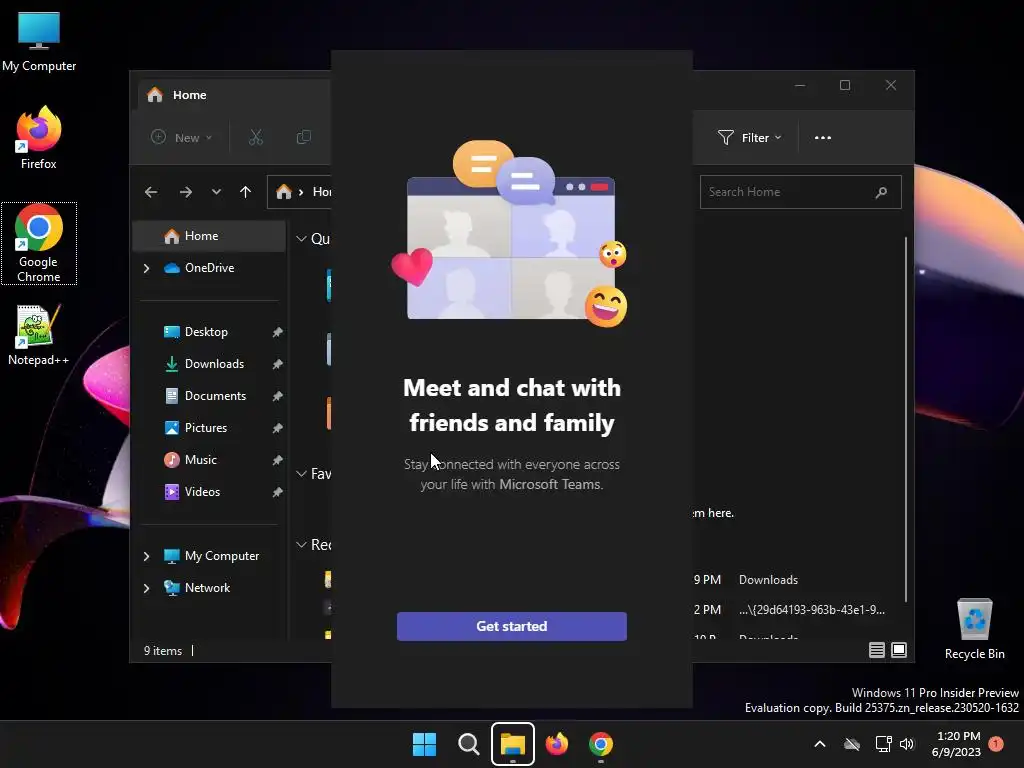Select Home in the navigation pane
The width and height of the screenshot is (1024, 768).
click(x=209, y=236)
